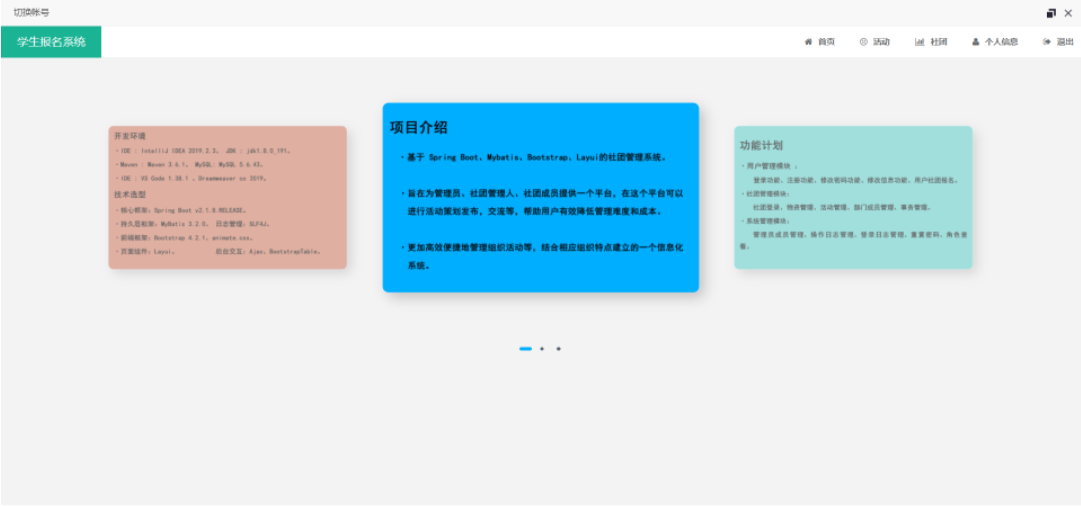1081x508 pixels.
Task: Click 持久层框架 MyBatis 3.2.0 line
Action: [x=193, y=224]
